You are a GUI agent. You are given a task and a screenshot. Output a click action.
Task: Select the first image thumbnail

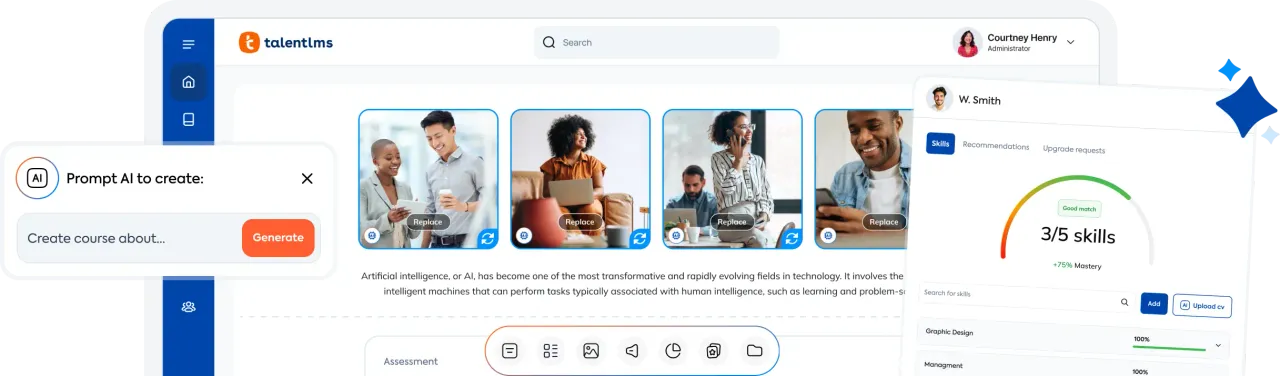(428, 178)
